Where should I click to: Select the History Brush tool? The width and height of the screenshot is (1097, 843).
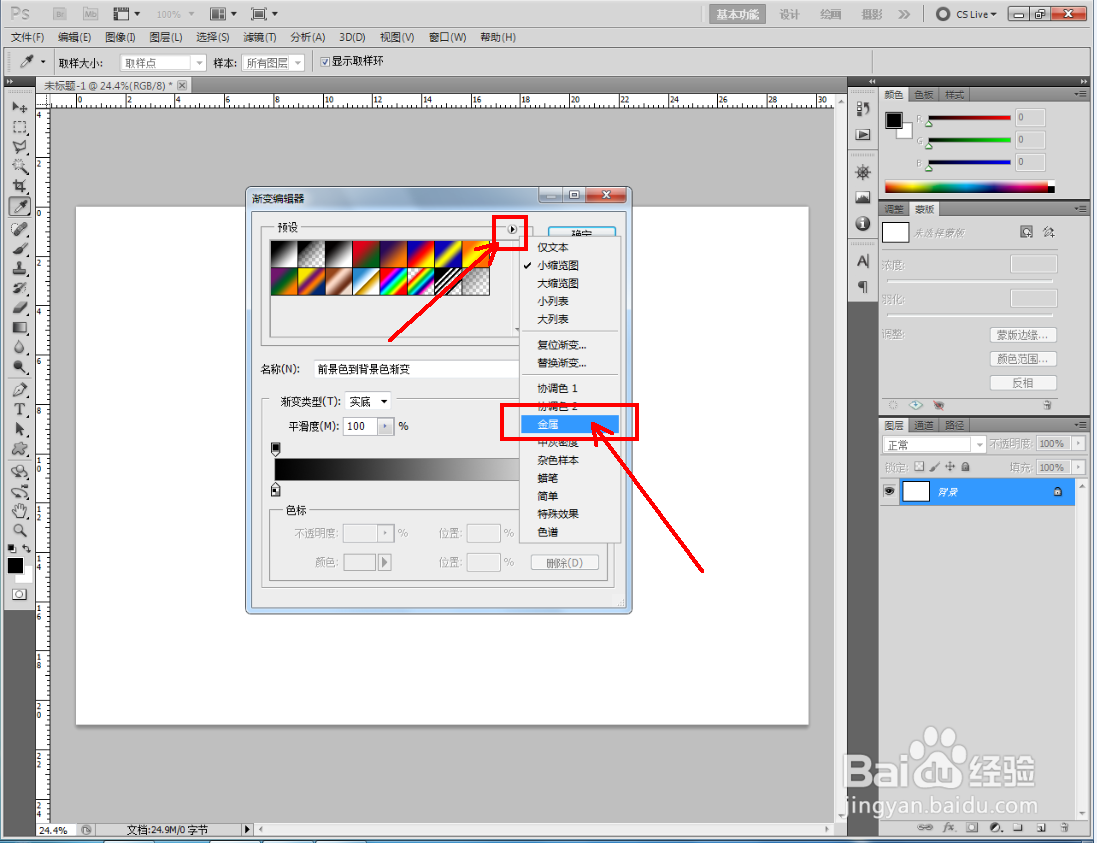pyautogui.click(x=20, y=288)
